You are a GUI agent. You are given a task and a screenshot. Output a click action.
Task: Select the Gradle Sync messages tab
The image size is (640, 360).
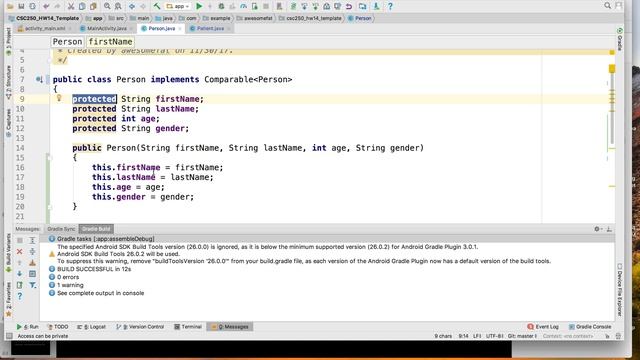point(61,229)
